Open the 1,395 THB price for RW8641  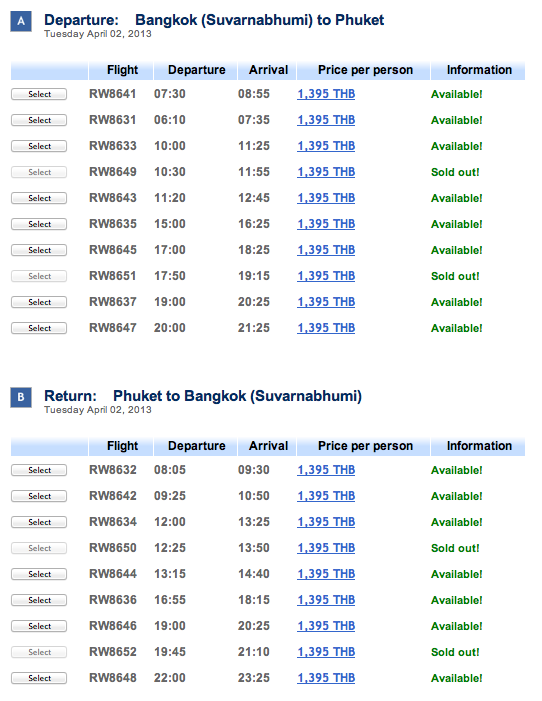point(326,94)
